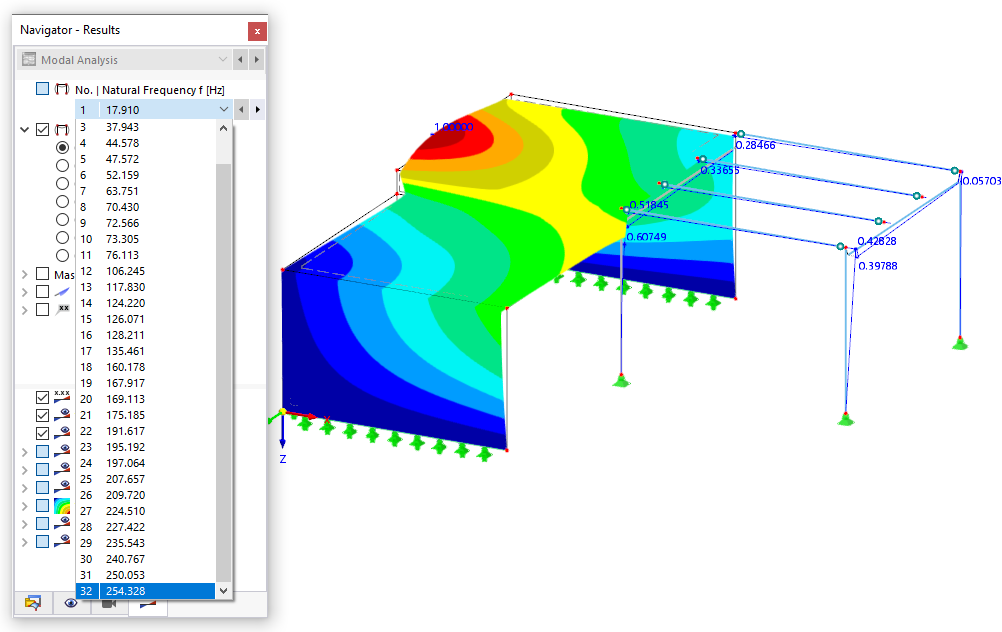Select mode 12 with frequency 106.245

(x=146, y=271)
